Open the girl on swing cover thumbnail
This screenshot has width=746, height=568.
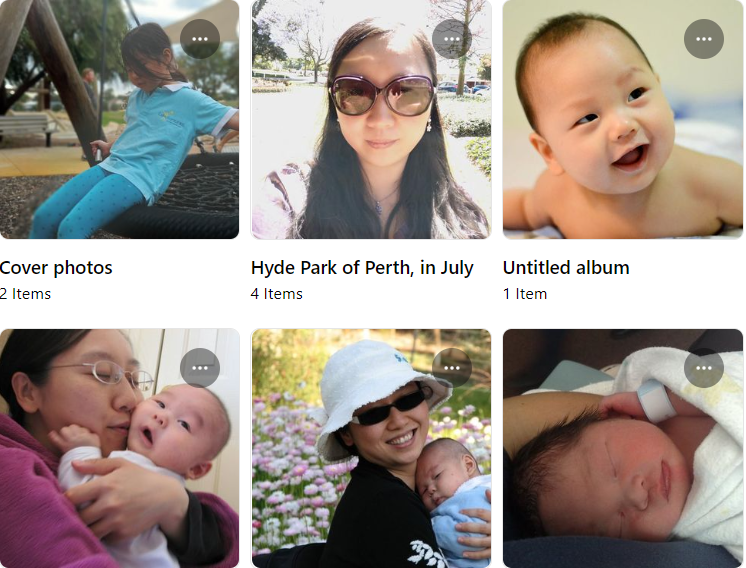point(119,119)
